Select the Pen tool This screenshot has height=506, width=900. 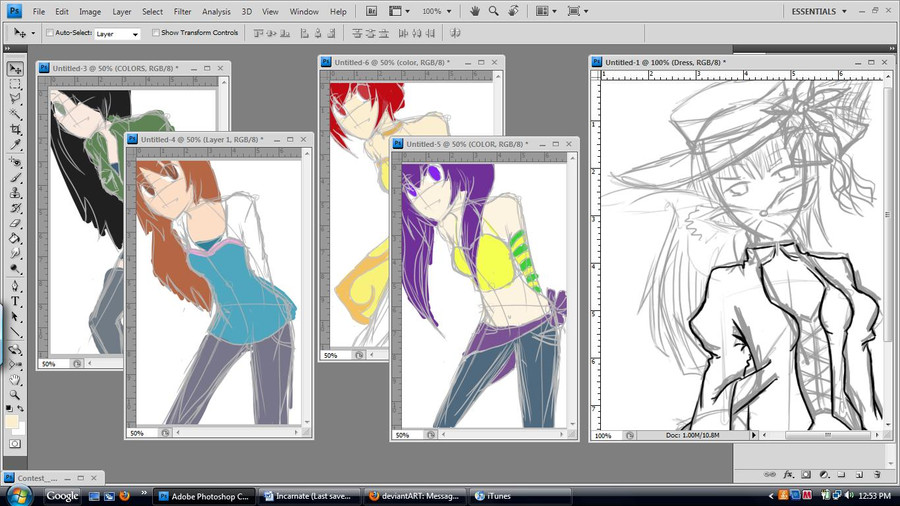[15, 286]
